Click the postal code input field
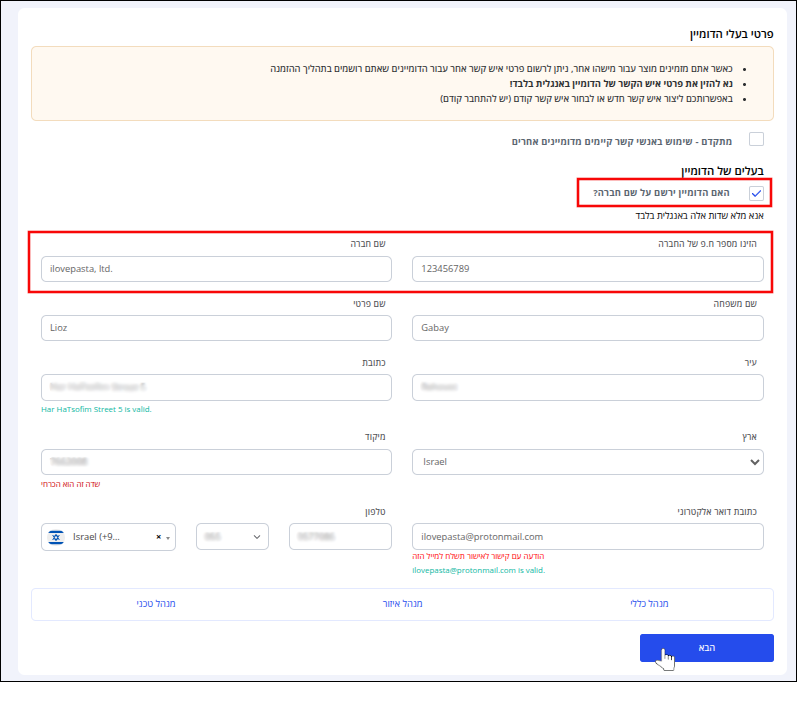The image size is (797, 712). [x=216, y=462]
